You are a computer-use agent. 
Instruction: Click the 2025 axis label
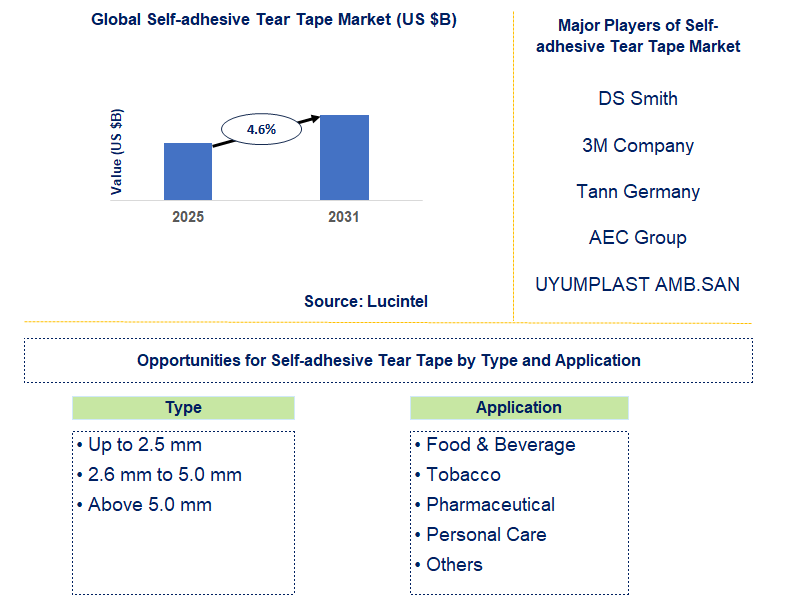188,217
